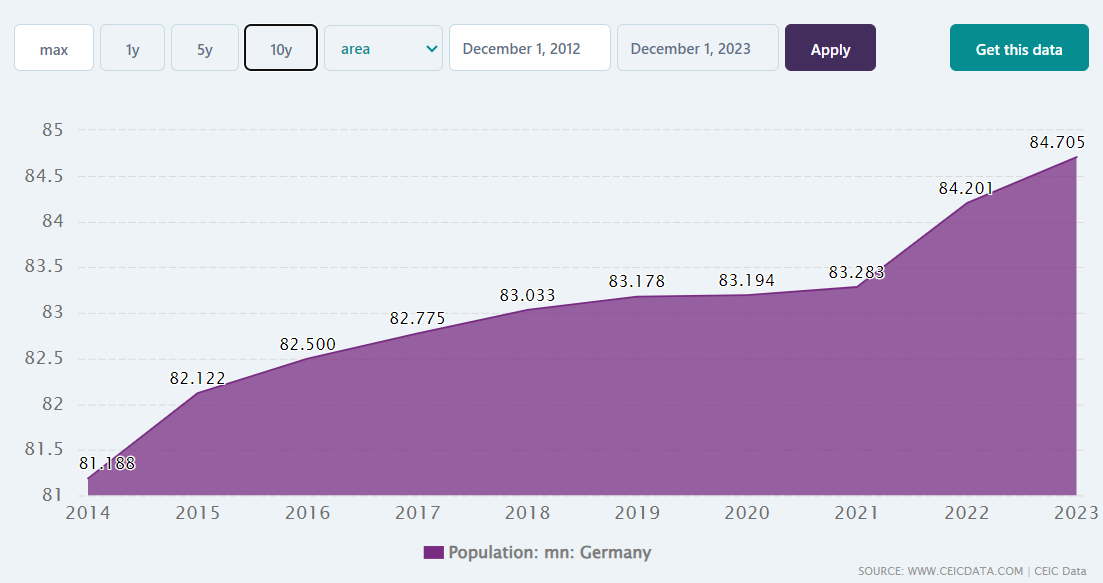Screen dimensions: 1103x583
Task: Click the 83.283 data point label
Action: click(856, 272)
